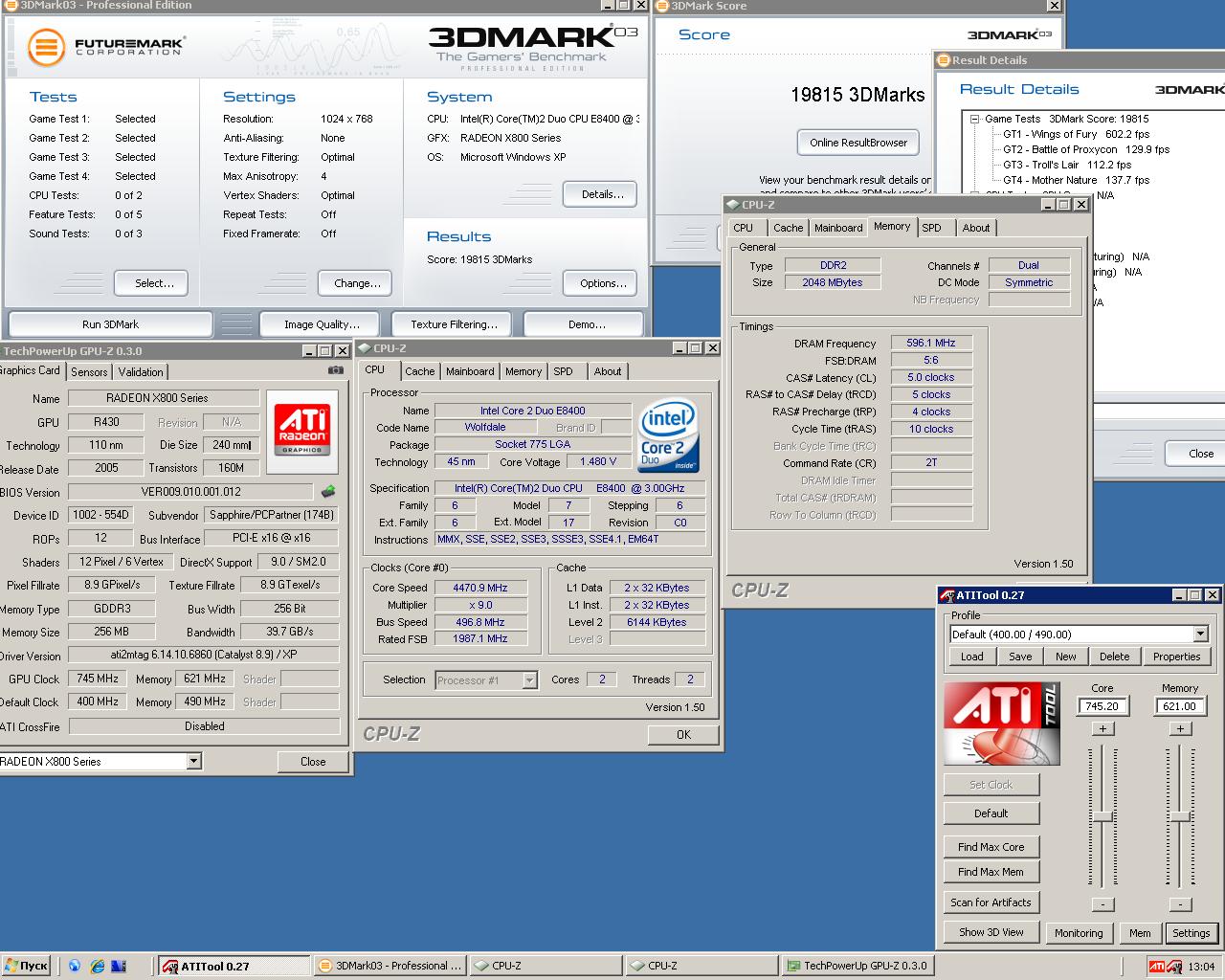The width and height of the screenshot is (1225, 980).
Task: Open the ATITool Profile dropdown
Action: [x=1200, y=634]
